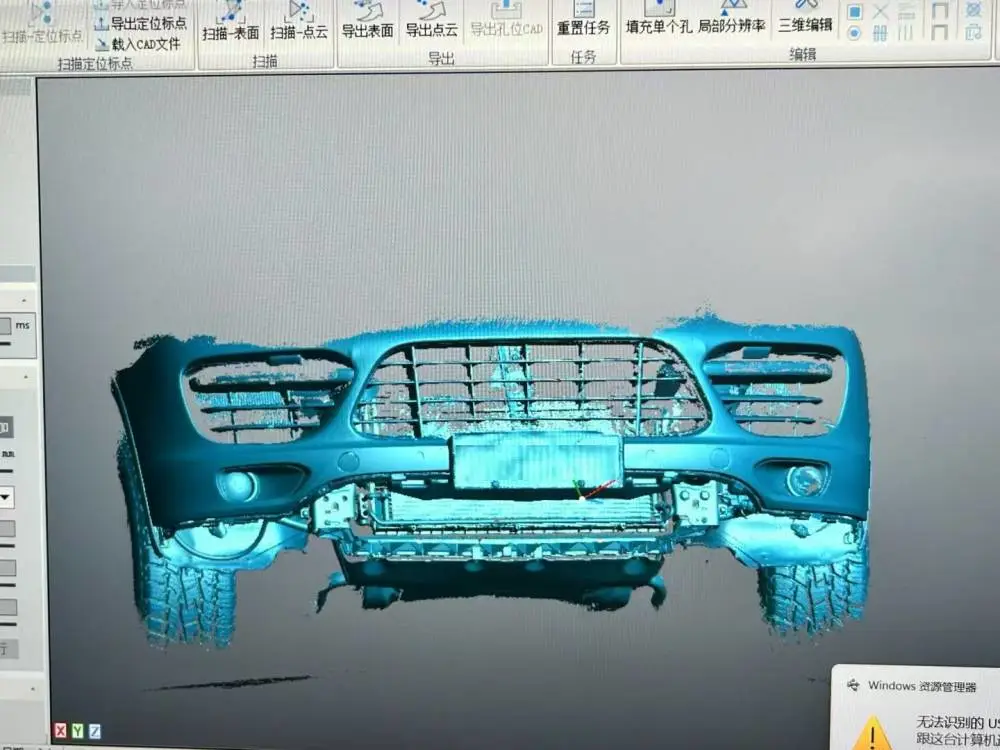Start 扫描-表面 surface scan
Image resolution: width=1000 pixels, height=750 pixels.
click(231, 22)
